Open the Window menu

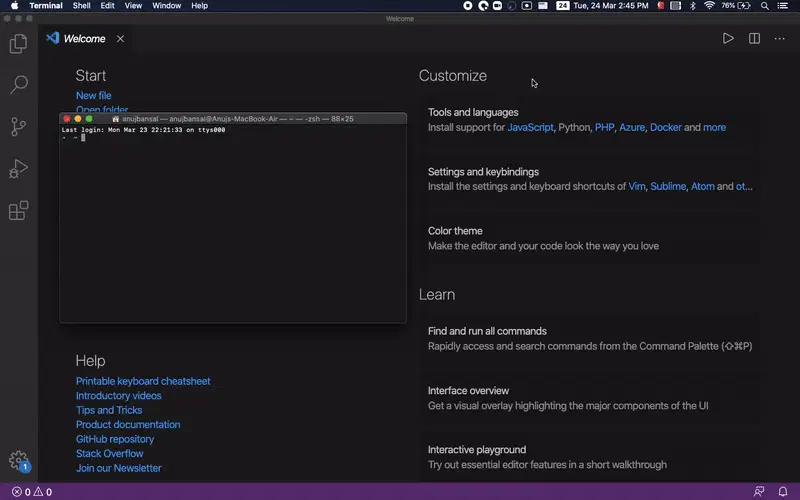(x=166, y=6)
